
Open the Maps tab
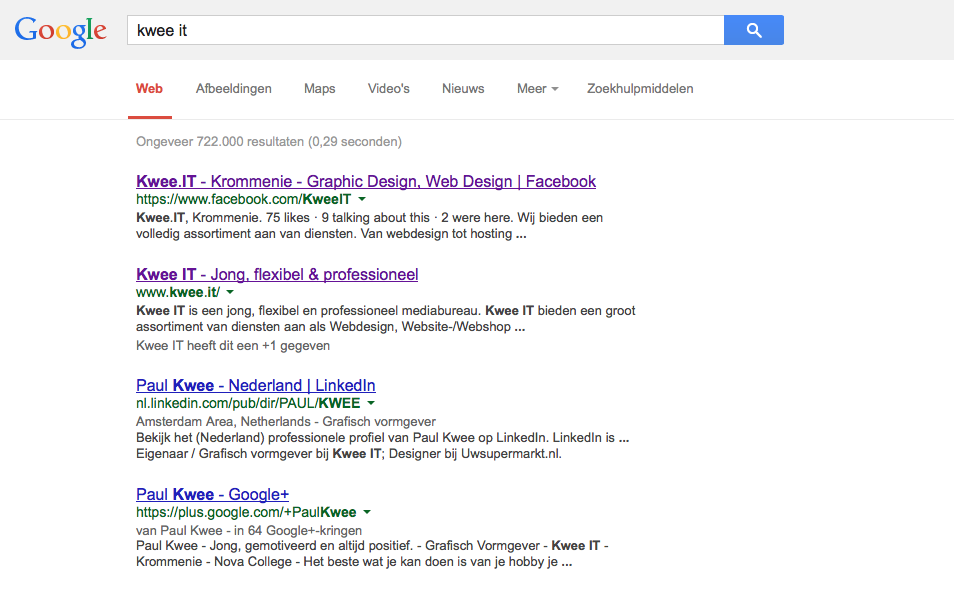click(319, 89)
